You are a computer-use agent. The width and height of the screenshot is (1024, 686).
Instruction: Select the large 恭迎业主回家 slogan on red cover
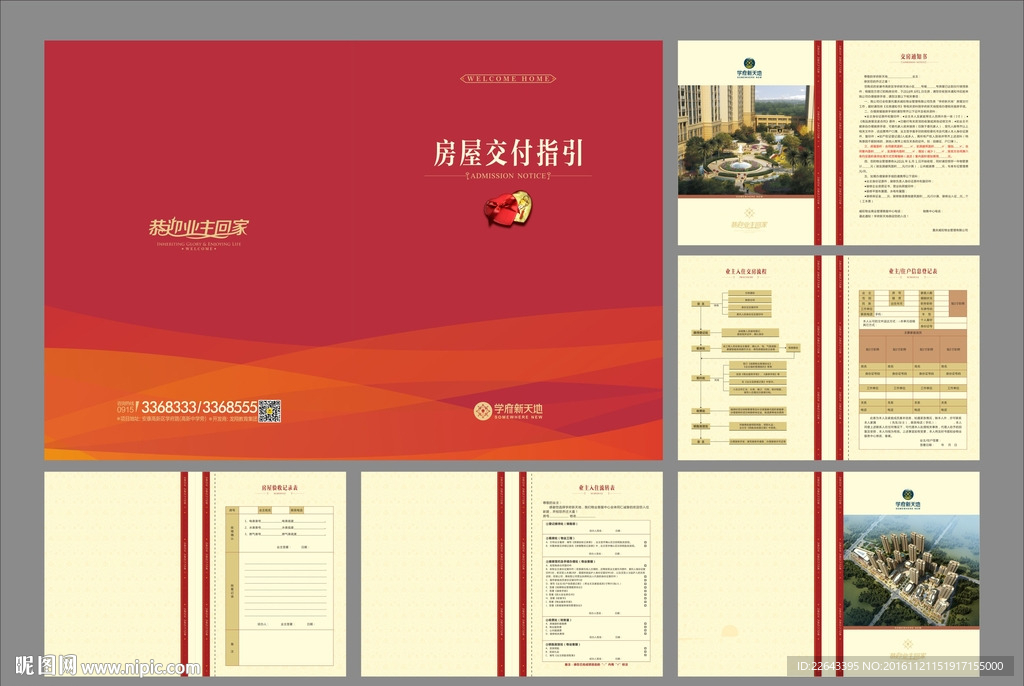coord(199,227)
